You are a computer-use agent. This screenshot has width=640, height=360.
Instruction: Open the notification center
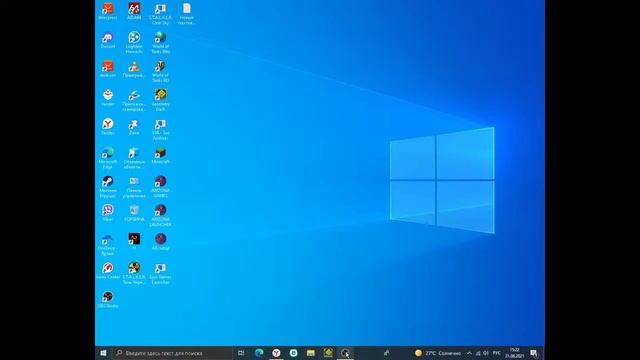534,353
